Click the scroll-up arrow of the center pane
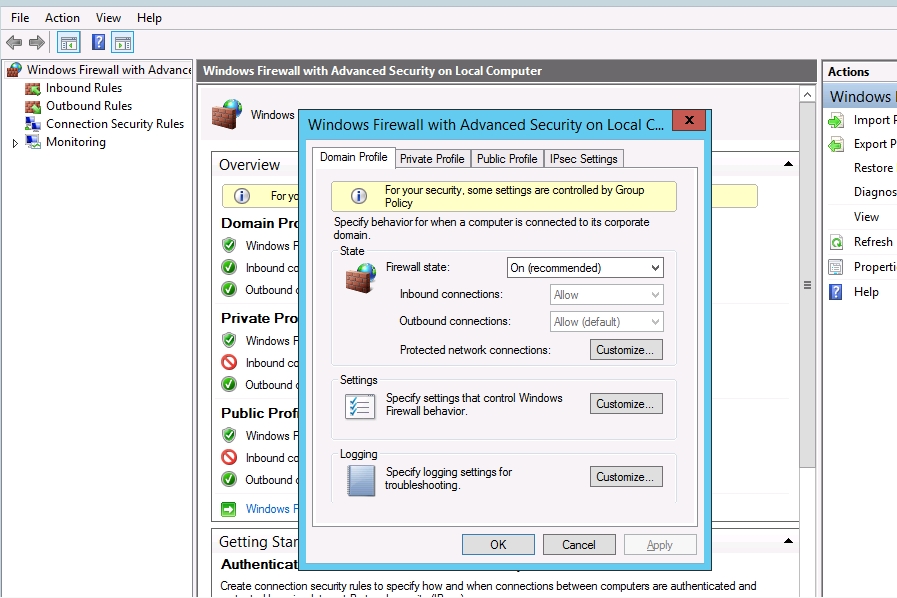Image resolution: width=897 pixels, height=598 pixels. click(807, 95)
